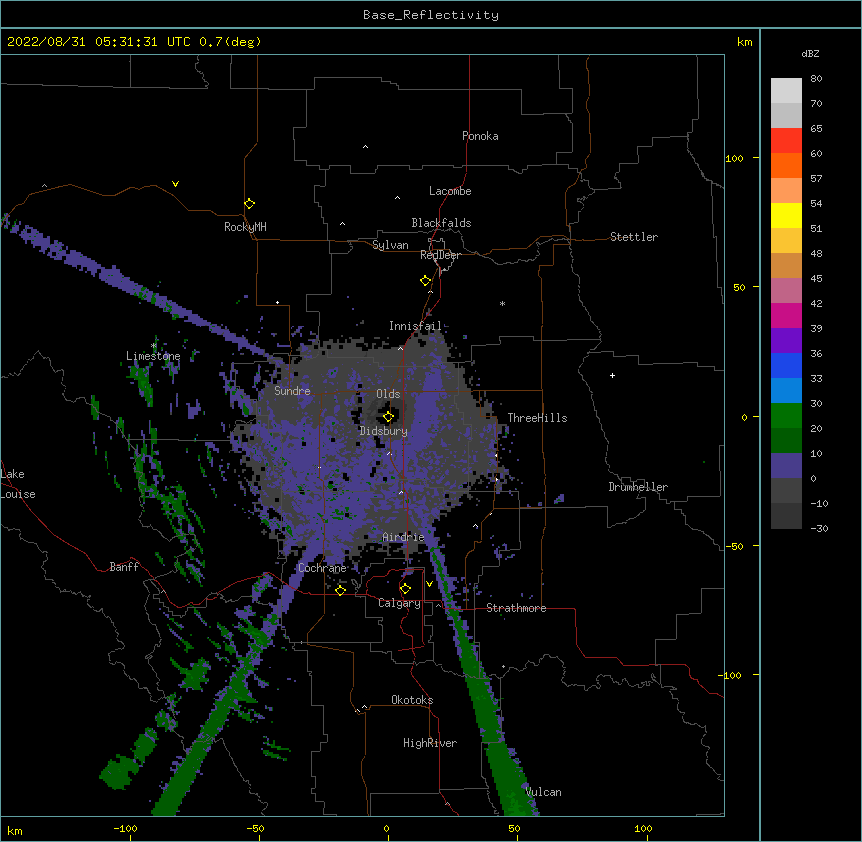The image size is (862, 842).
Task: Click the yellow diamond marker below Cochrane
Action: 340,590
